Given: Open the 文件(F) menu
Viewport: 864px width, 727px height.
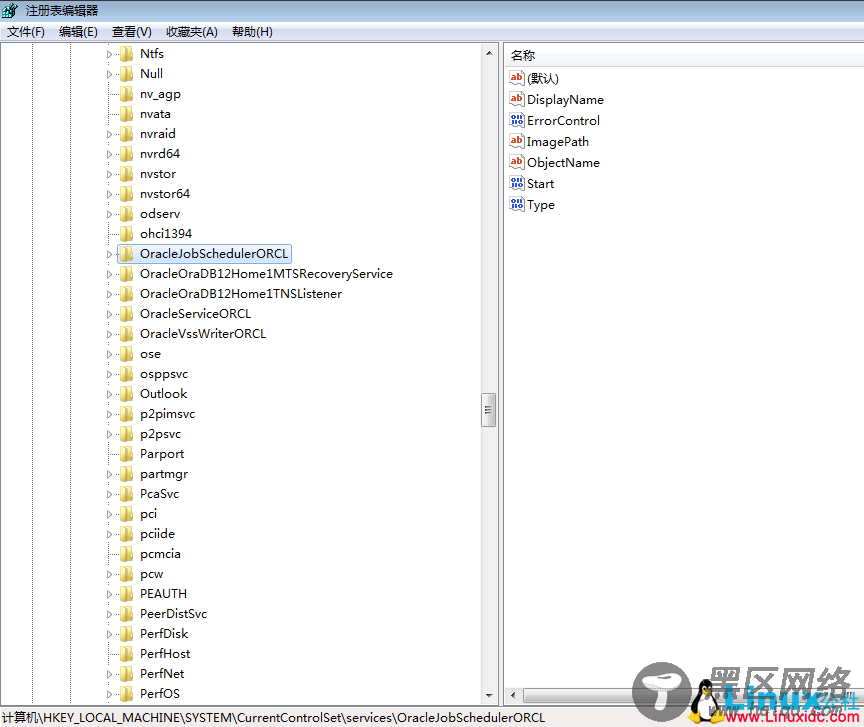Looking at the screenshot, I should click(25, 32).
